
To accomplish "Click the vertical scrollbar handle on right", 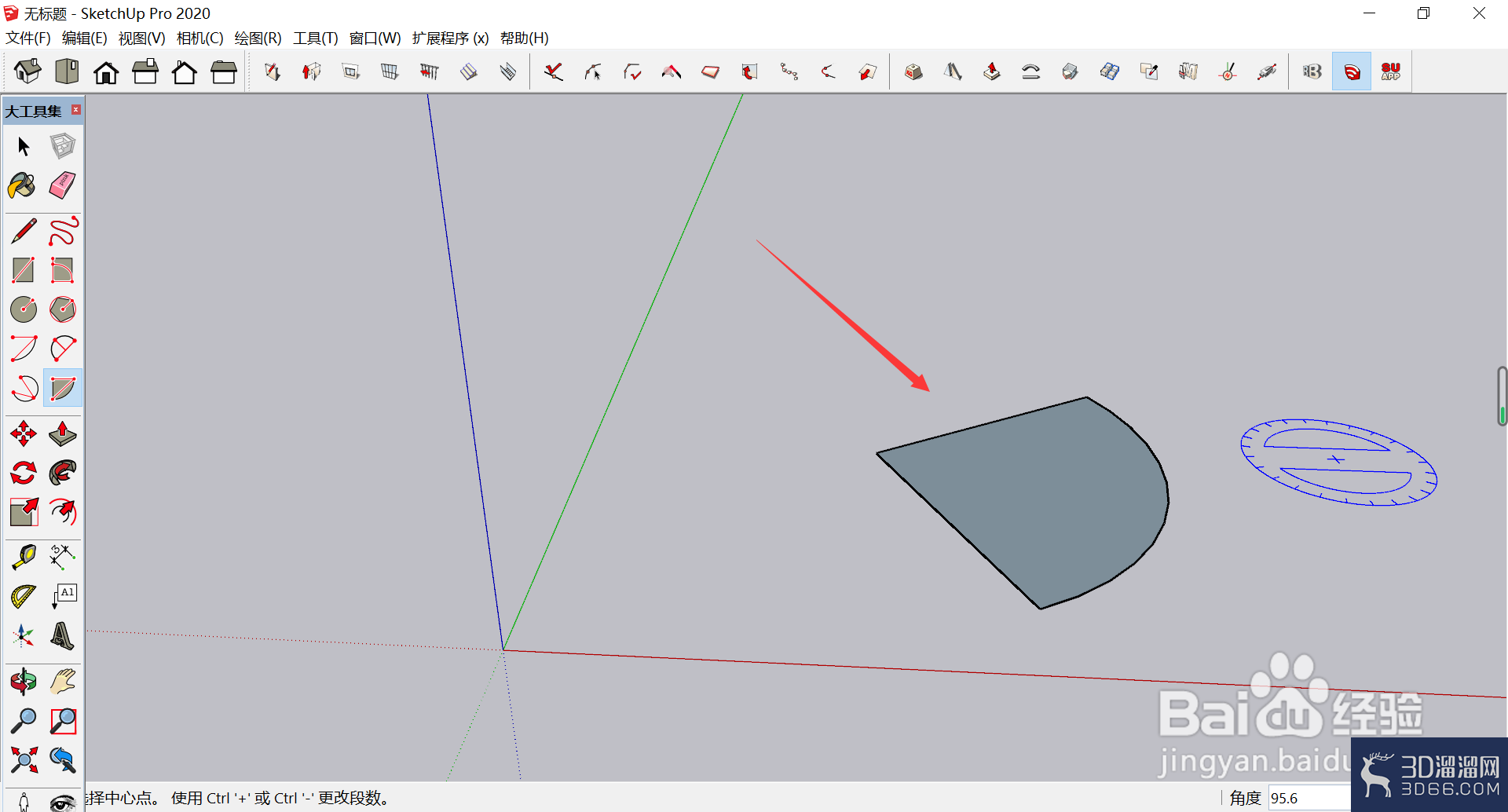I will point(1502,396).
